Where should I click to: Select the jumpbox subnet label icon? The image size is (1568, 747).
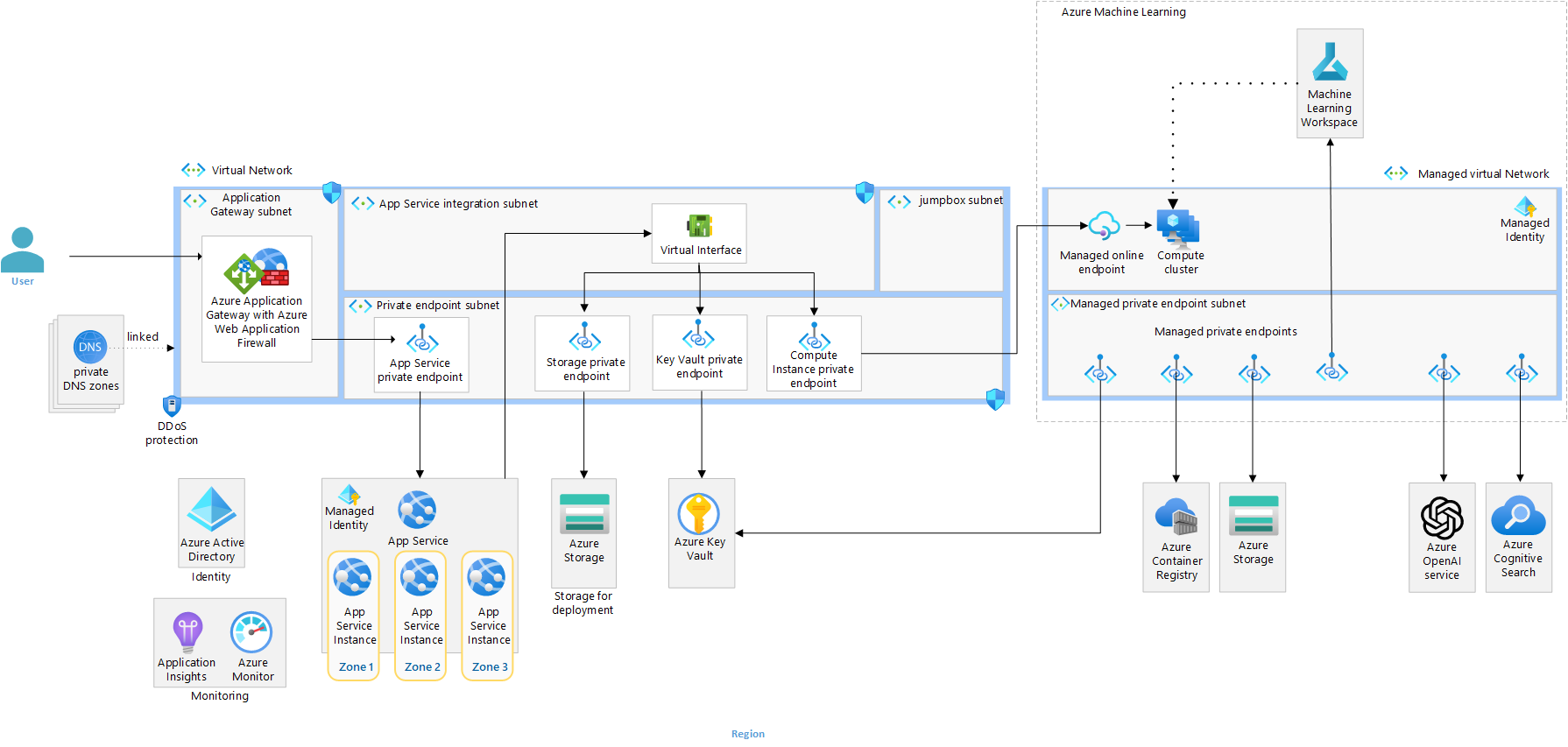pos(900,201)
